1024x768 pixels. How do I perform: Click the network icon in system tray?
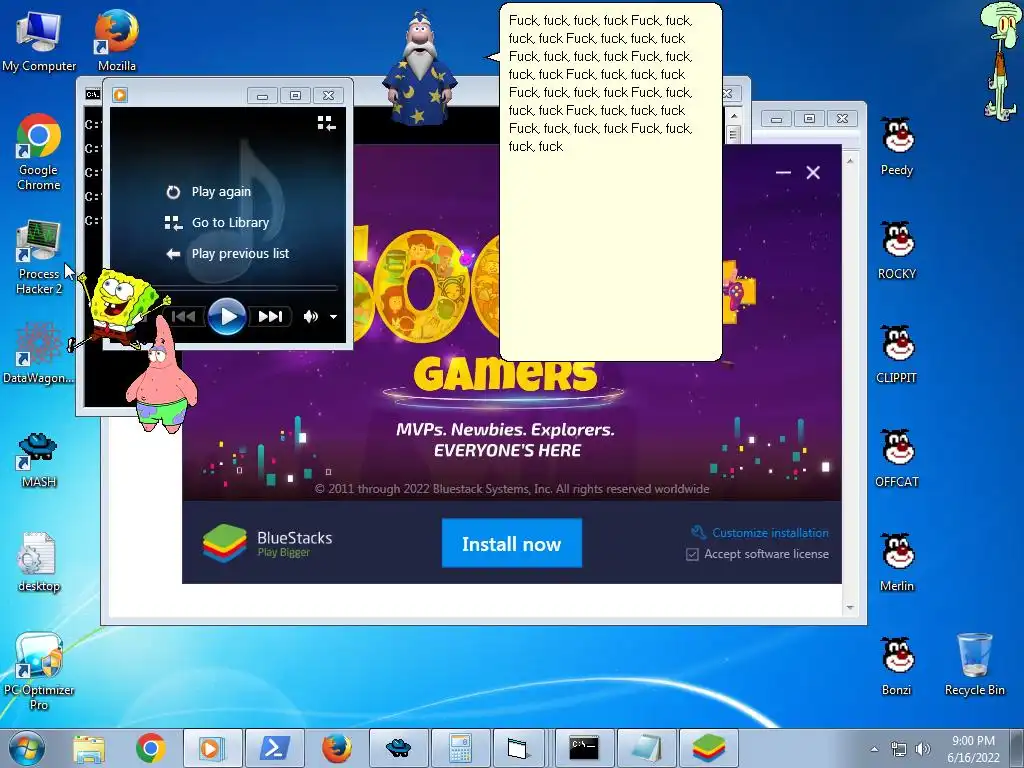tap(899, 749)
